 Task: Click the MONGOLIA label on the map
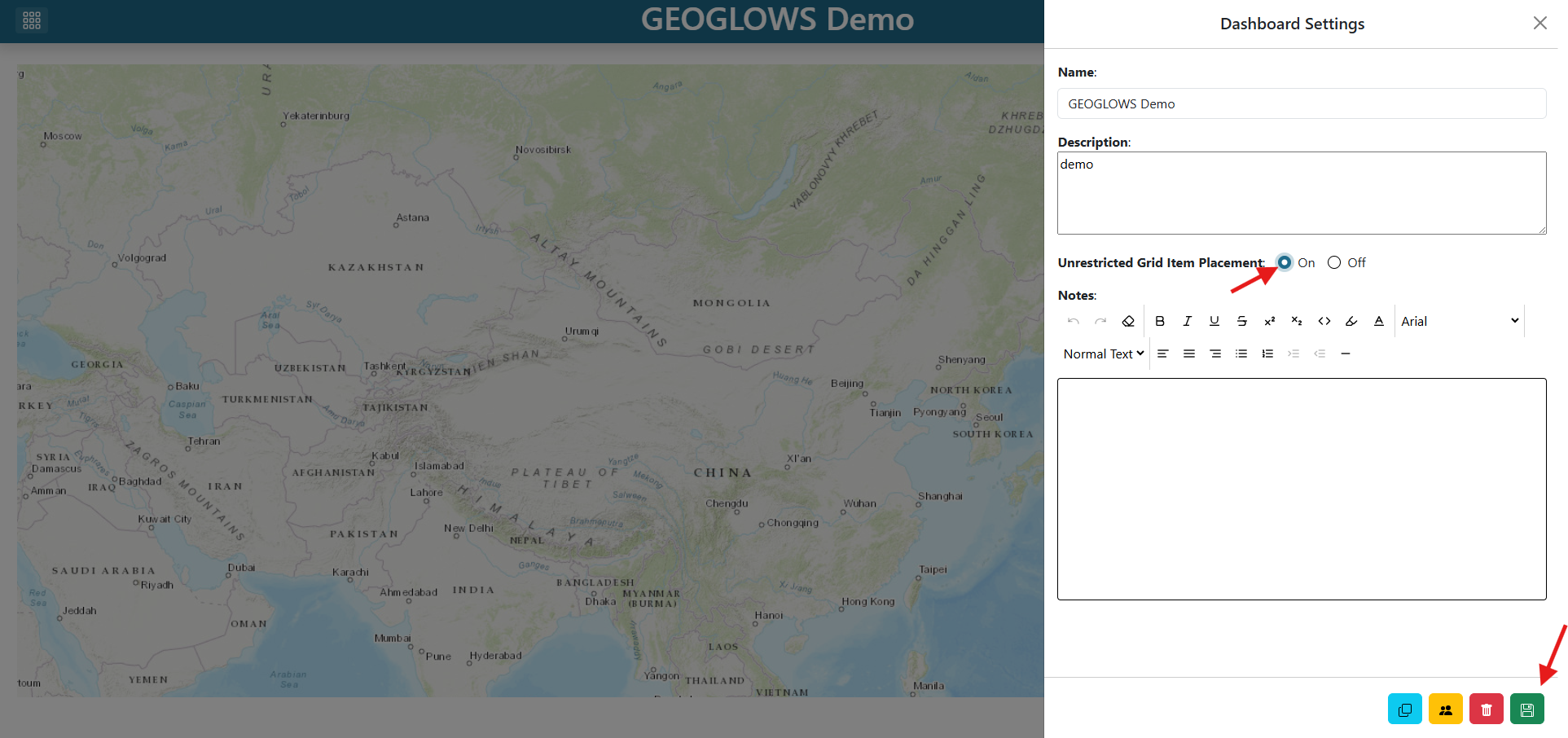[x=731, y=303]
